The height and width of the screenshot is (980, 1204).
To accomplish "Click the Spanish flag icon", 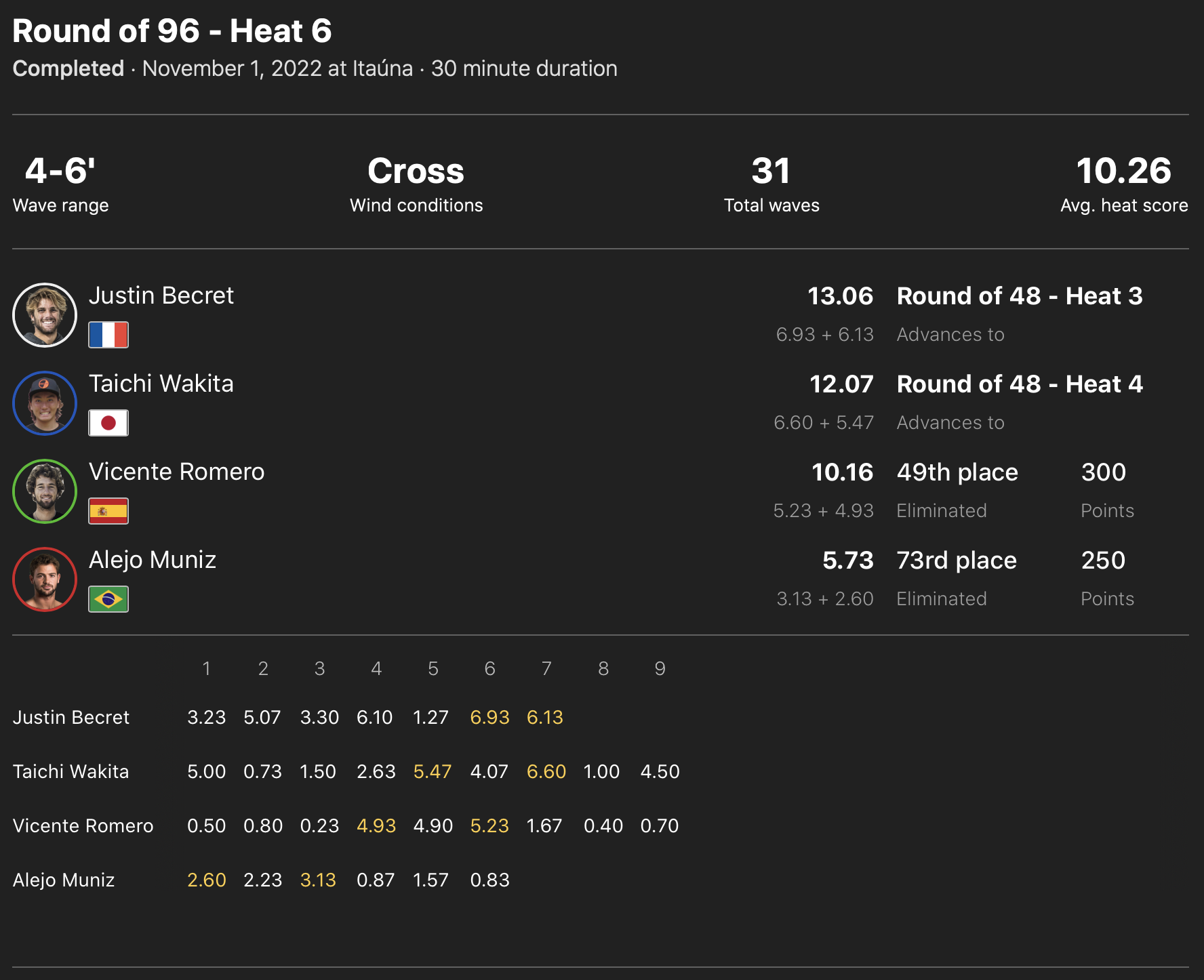I will 108,511.
